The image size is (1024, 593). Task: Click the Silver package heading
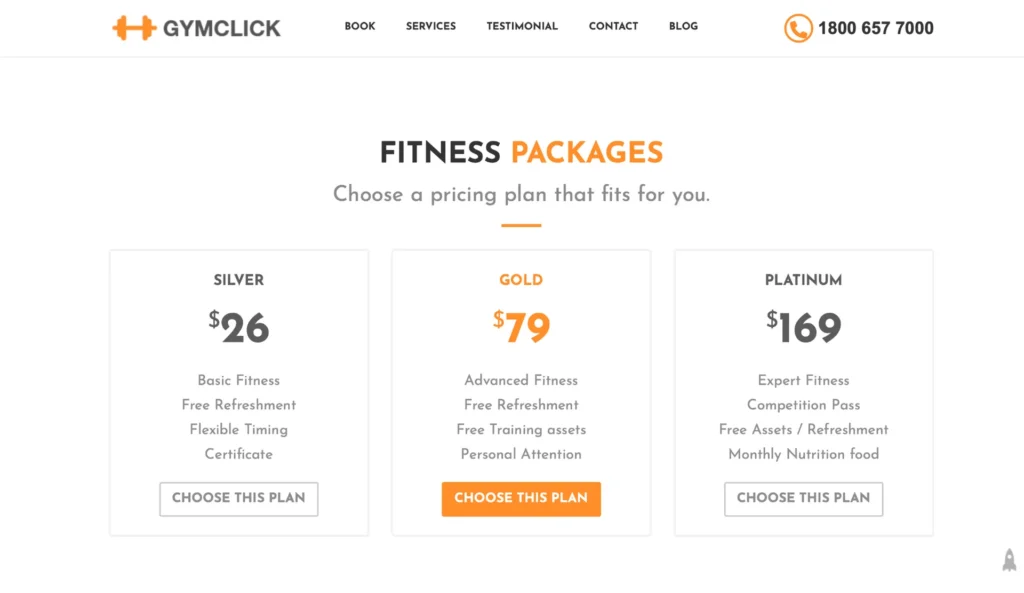pyautogui.click(x=238, y=280)
